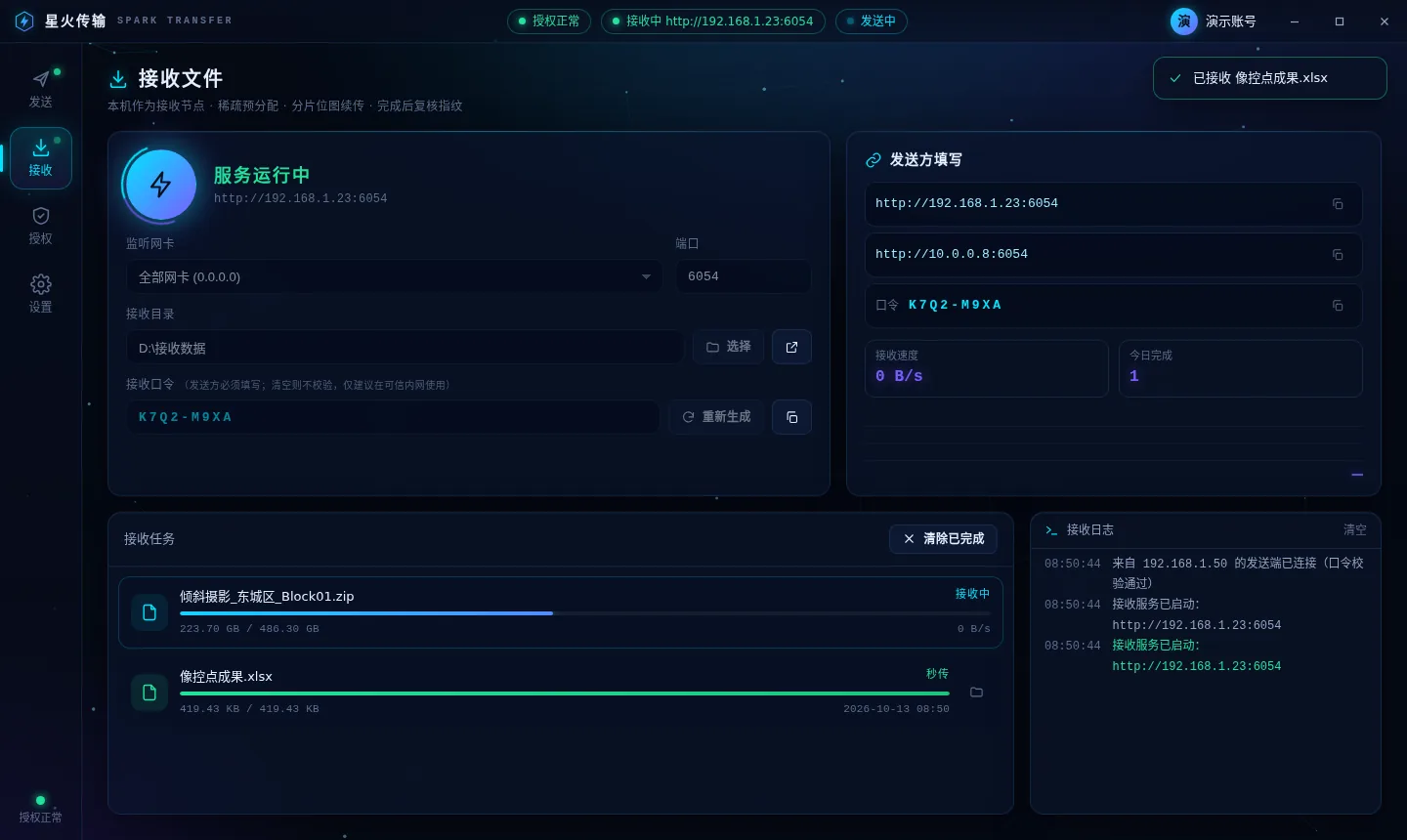Click the 接收中 status of the zip task

point(972,594)
